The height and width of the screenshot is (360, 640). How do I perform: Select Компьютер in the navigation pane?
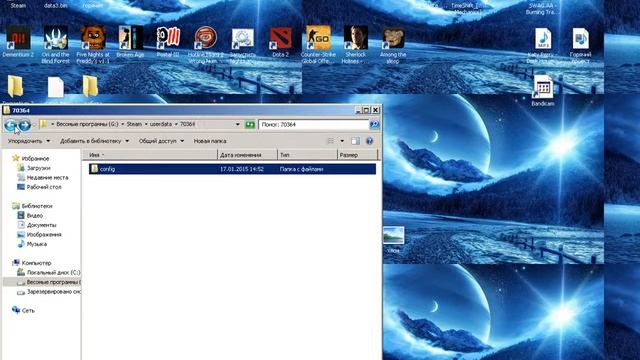click(36, 263)
